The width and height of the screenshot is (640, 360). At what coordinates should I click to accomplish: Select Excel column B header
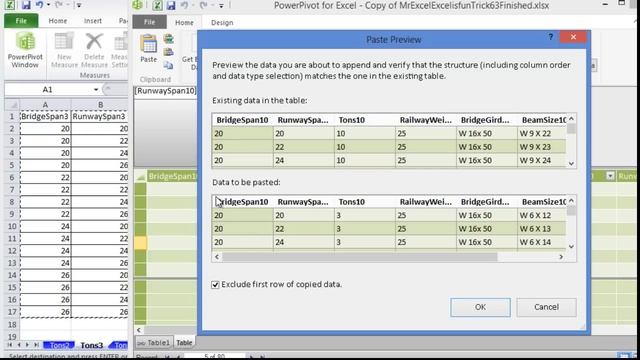click(100, 105)
